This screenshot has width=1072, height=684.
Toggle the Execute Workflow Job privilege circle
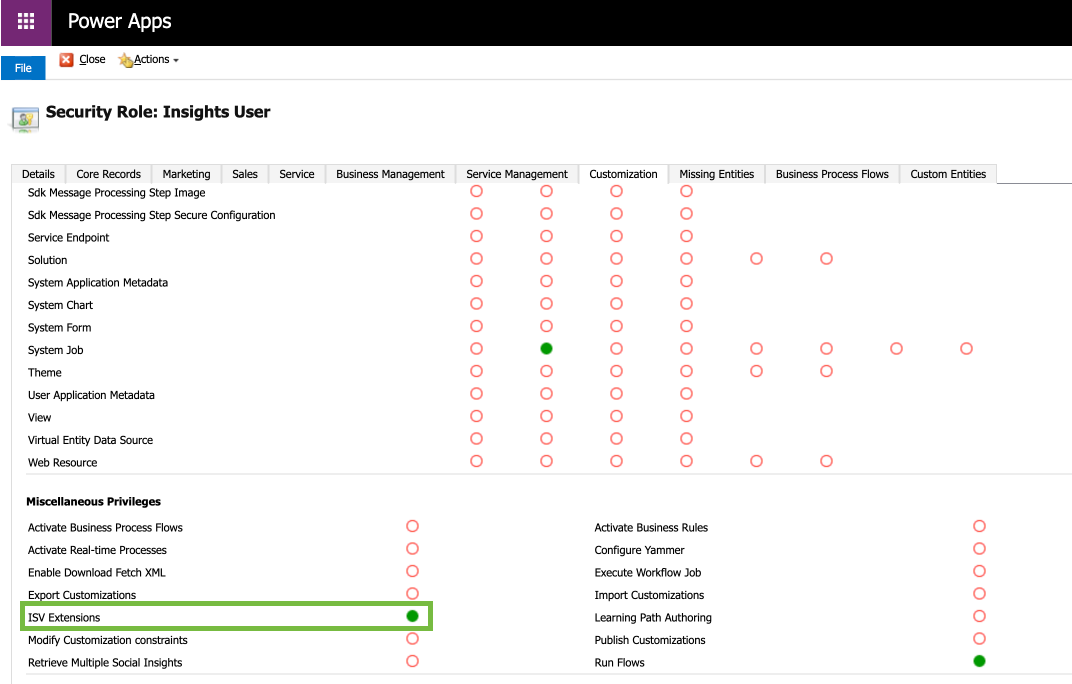pyautogui.click(x=980, y=571)
